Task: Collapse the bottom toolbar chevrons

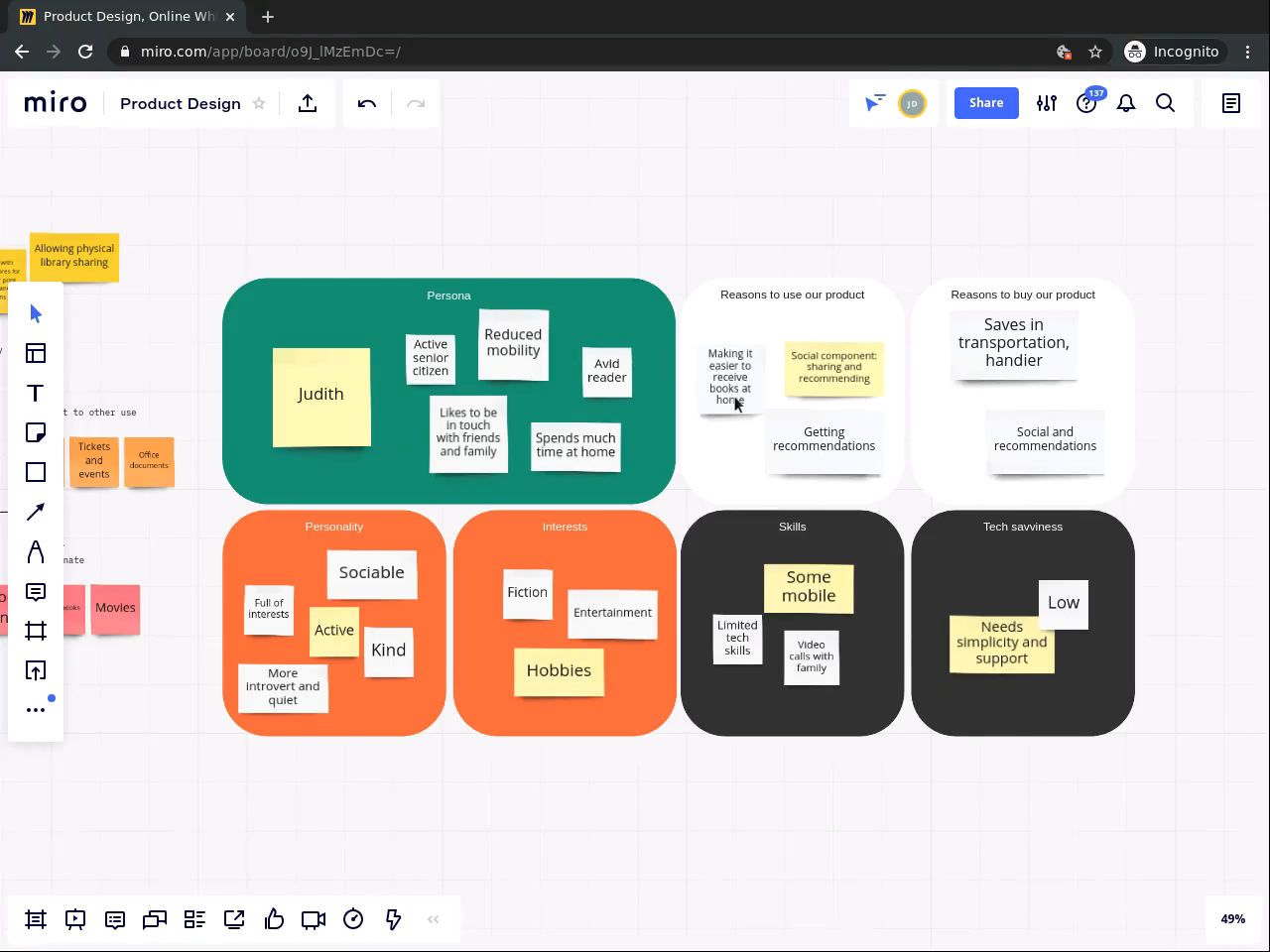Action: (x=434, y=919)
